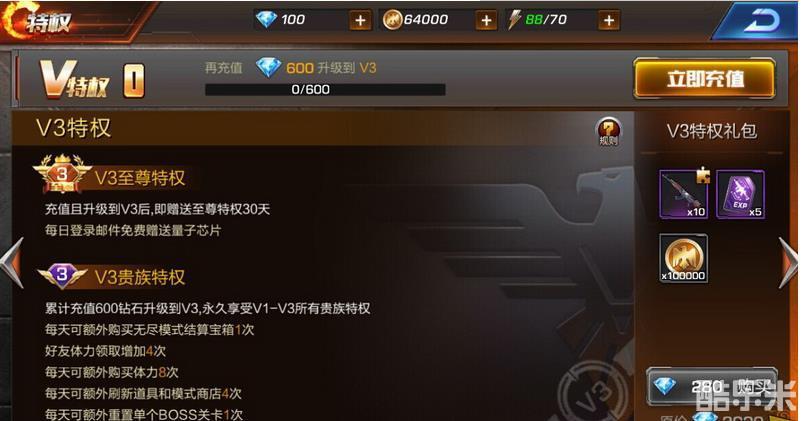Screen dimensions: 806x421
Task: Select the purple EXP card x5 item
Action: (740, 194)
